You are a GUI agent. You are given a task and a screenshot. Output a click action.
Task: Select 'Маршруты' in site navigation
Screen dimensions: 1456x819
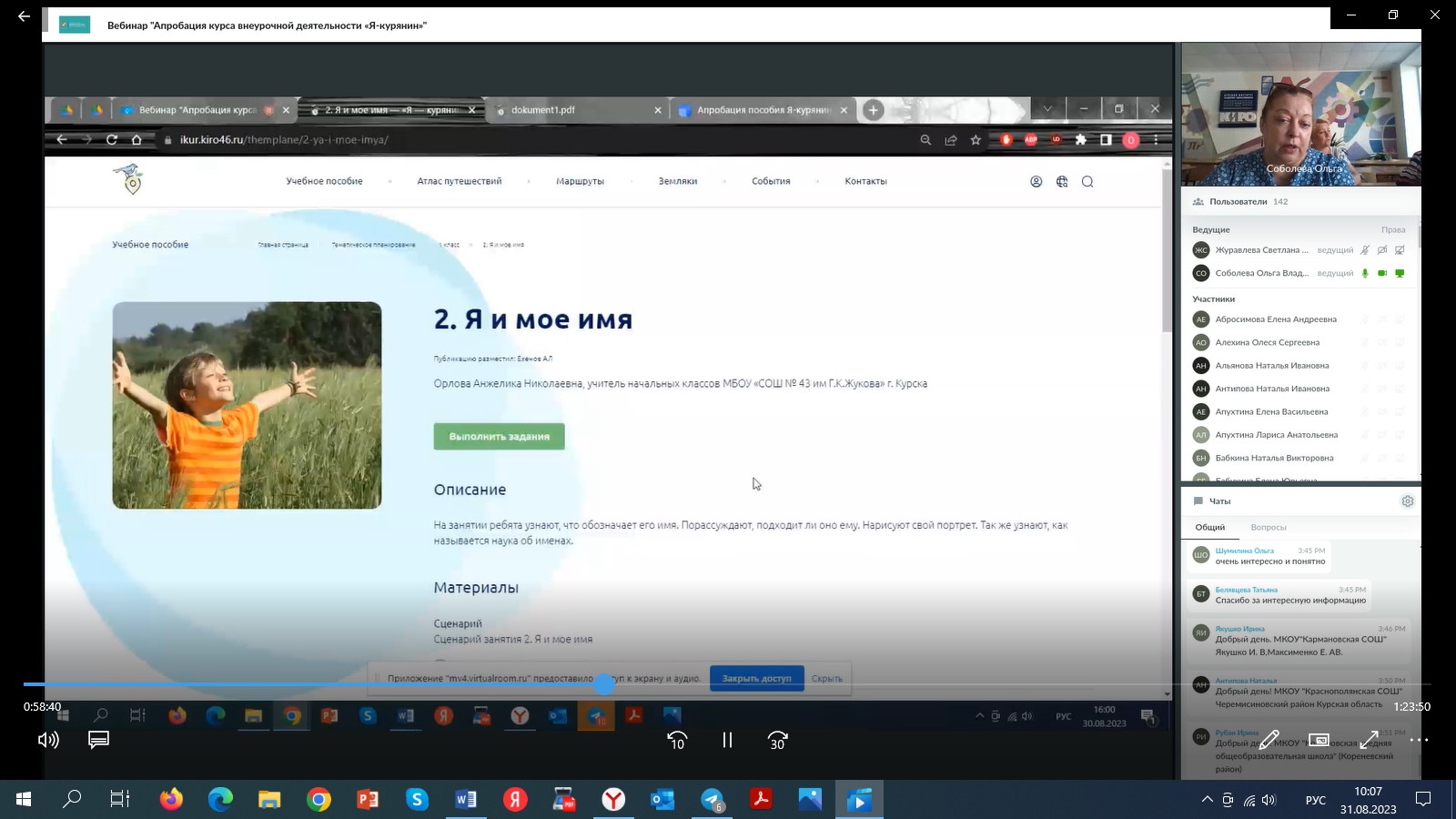pyautogui.click(x=580, y=181)
